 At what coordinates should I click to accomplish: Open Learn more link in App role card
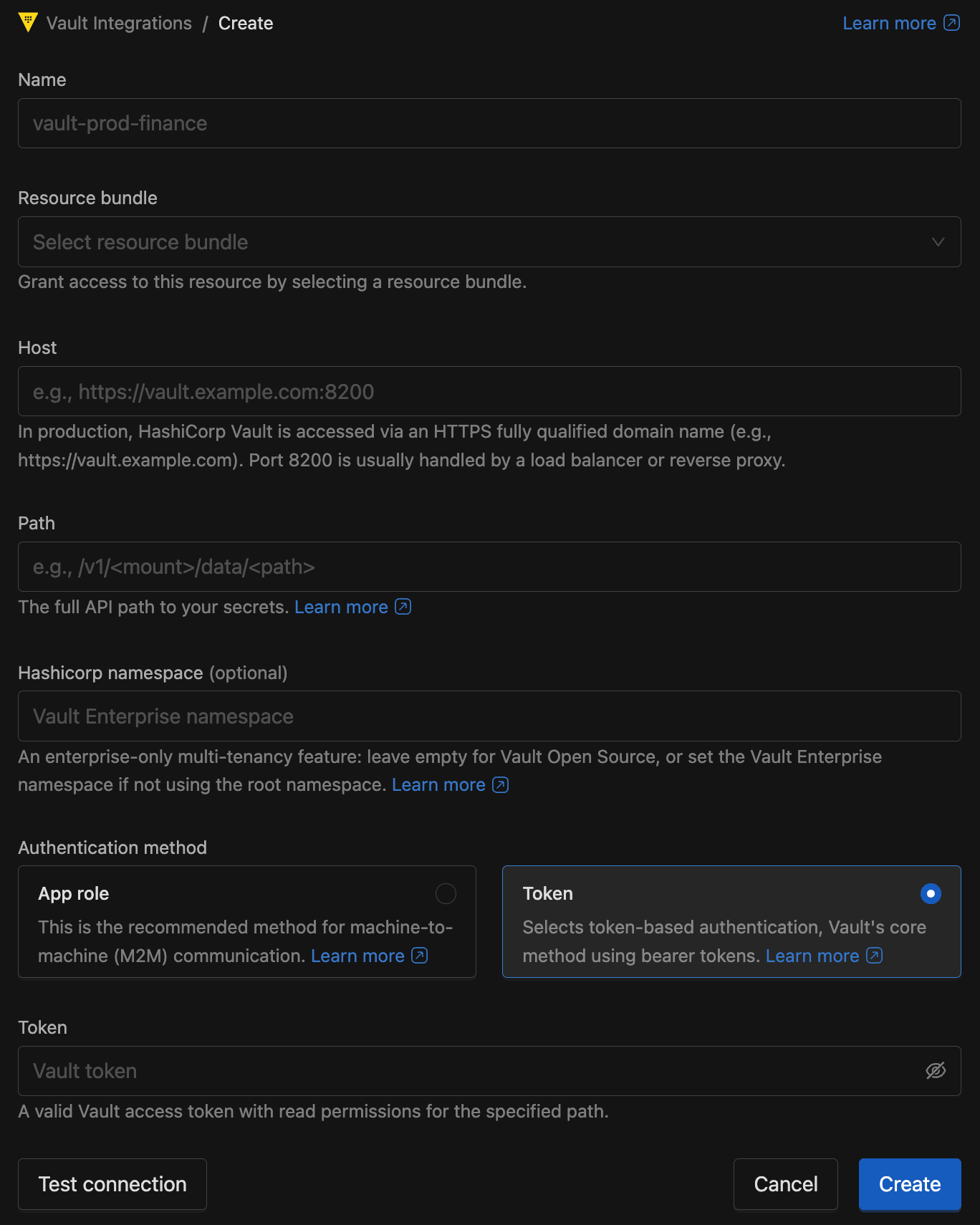click(x=357, y=956)
